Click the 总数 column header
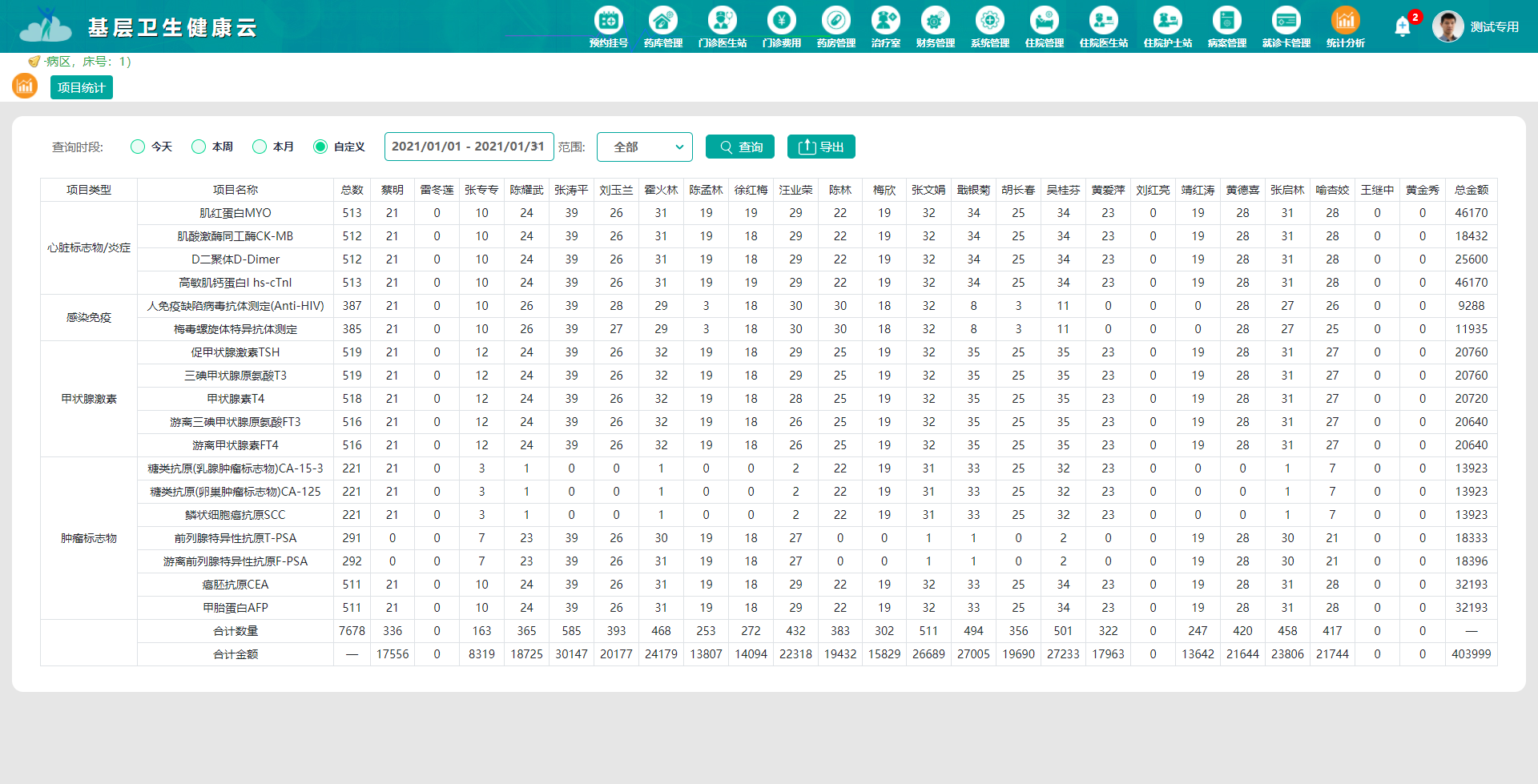Image resolution: width=1538 pixels, height=784 pixels. [352, 190]
